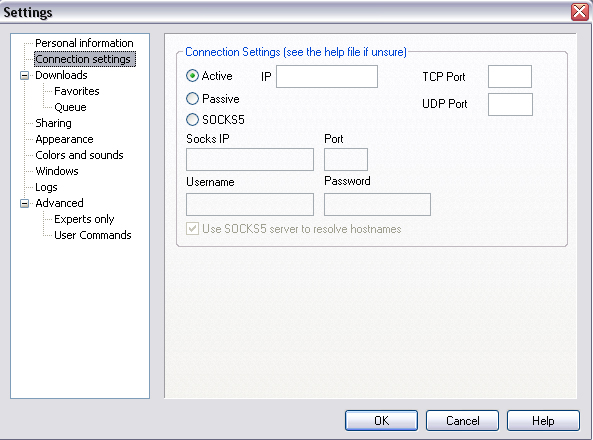Choose the SOCKS5 connection option
The width and height of the screenshot is (593, 440).
click(192, 120)
